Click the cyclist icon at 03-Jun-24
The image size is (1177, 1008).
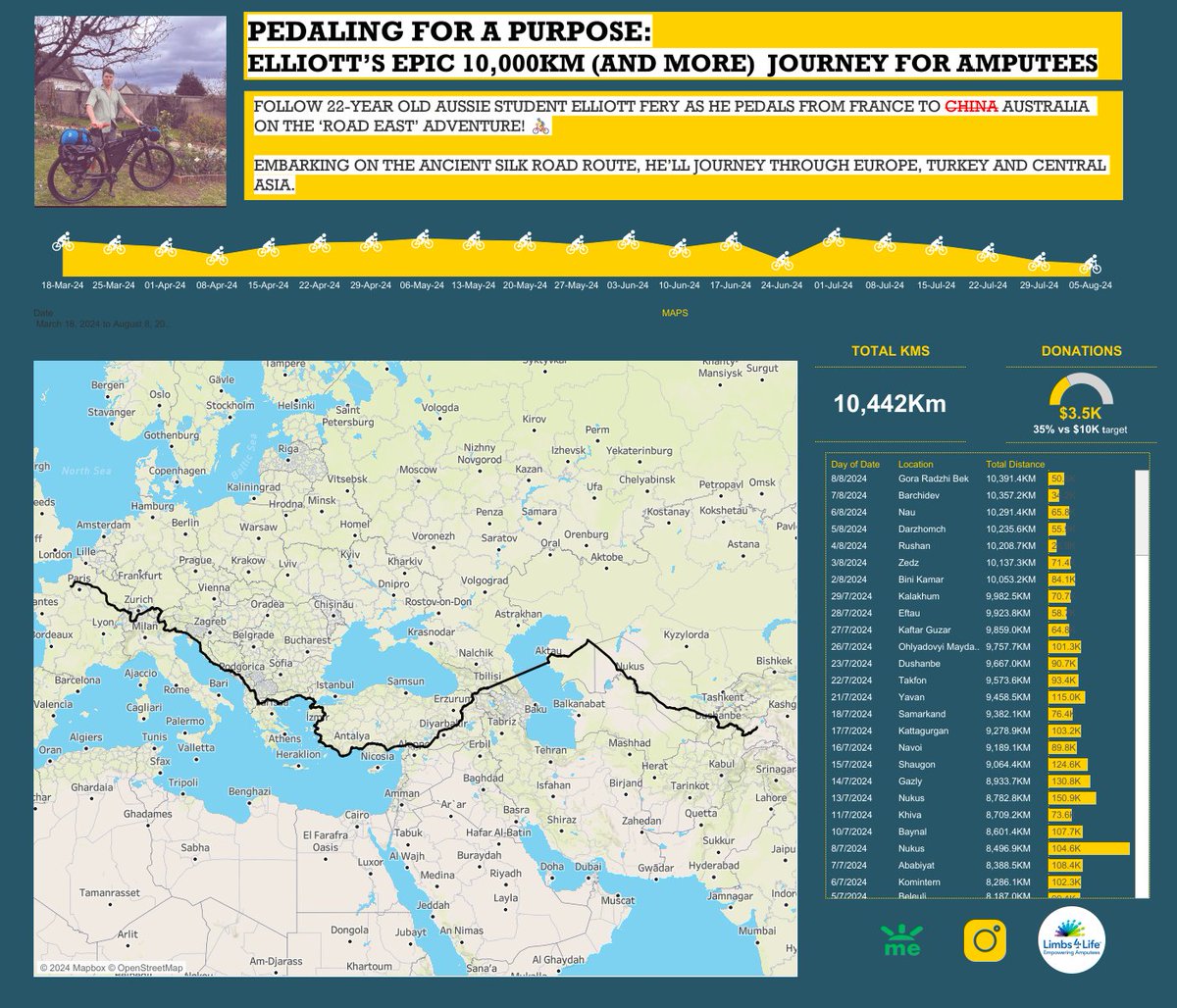pyautogui.click(x=628, y=238)
